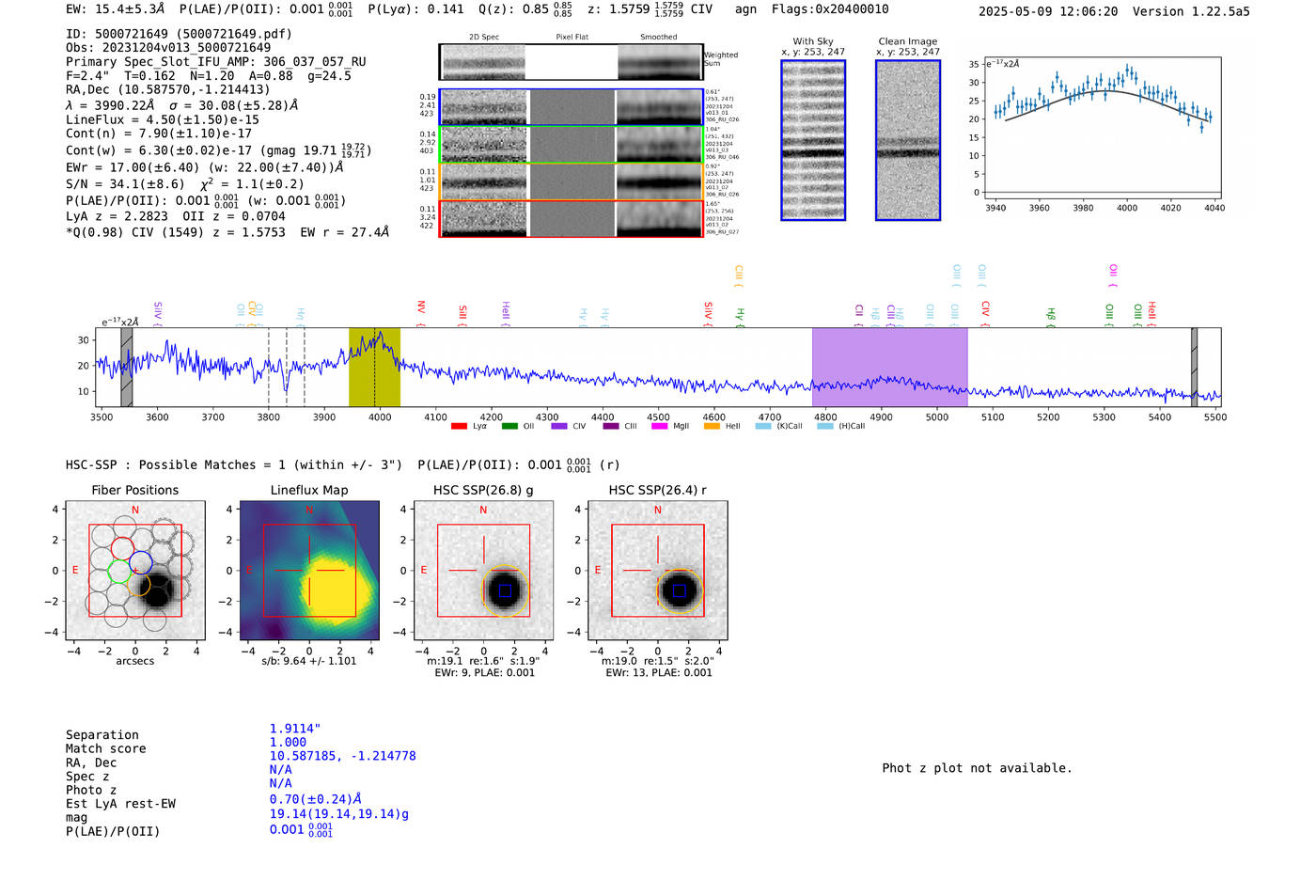Click the HeII orange legend swatch
This screenshot has width=1316, height=896.
point(712,426)
